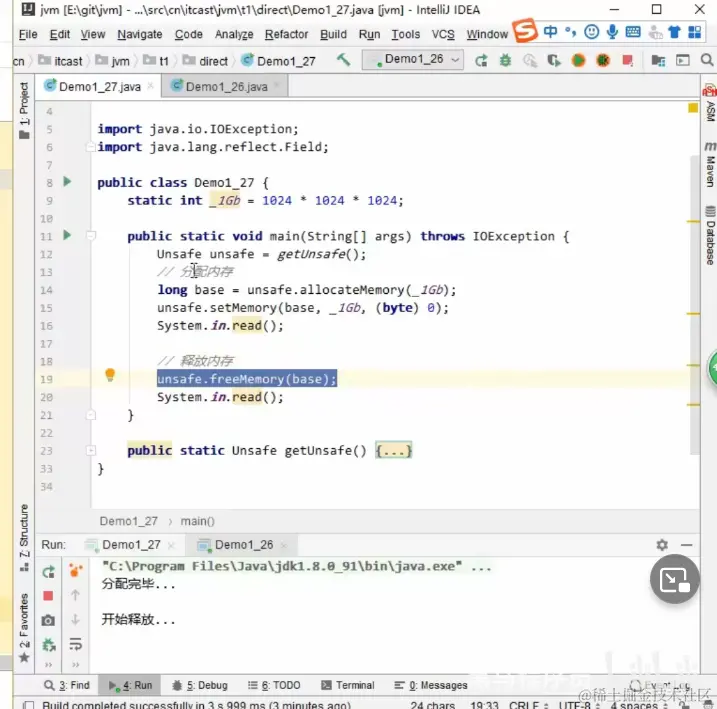Open the Refactor menu
The width and height of the screenshot is (717, 709).
(x=286, y=34)
